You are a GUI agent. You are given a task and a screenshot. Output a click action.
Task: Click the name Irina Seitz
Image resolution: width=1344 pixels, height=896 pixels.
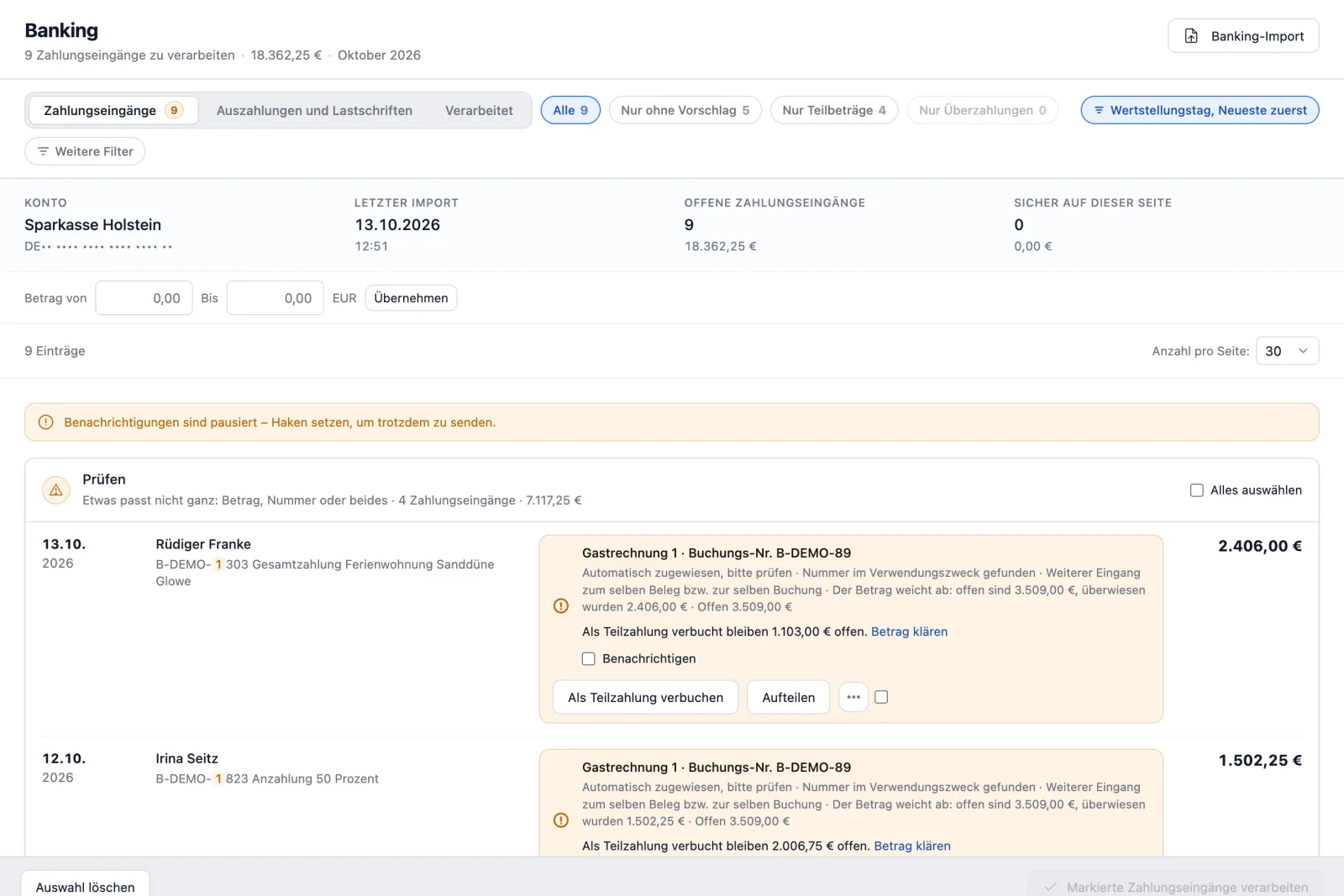tap(186, 758)
